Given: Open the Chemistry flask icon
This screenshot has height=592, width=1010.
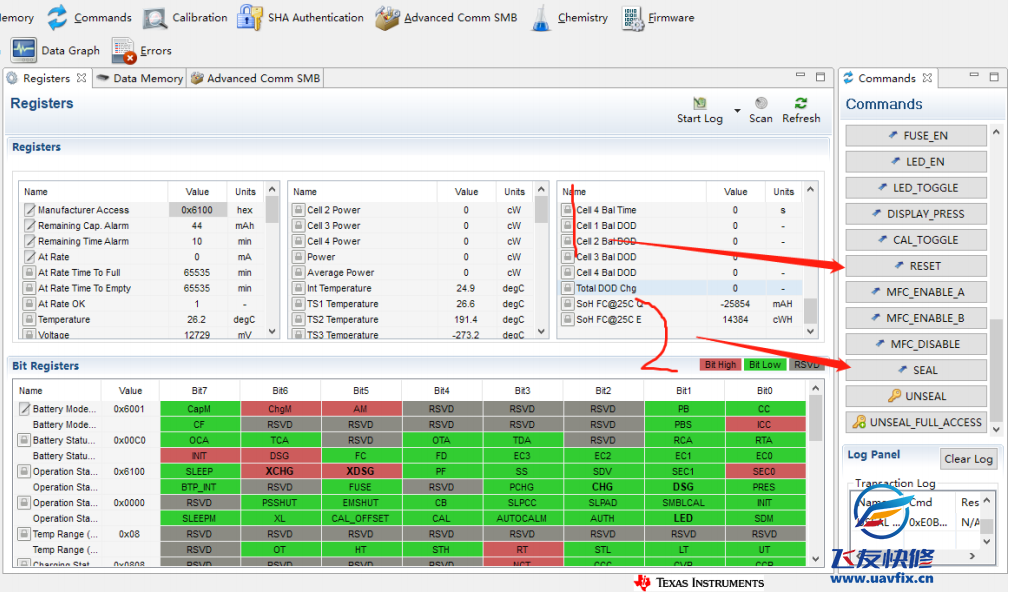Looking at the screenshot, I should point(541,17).
